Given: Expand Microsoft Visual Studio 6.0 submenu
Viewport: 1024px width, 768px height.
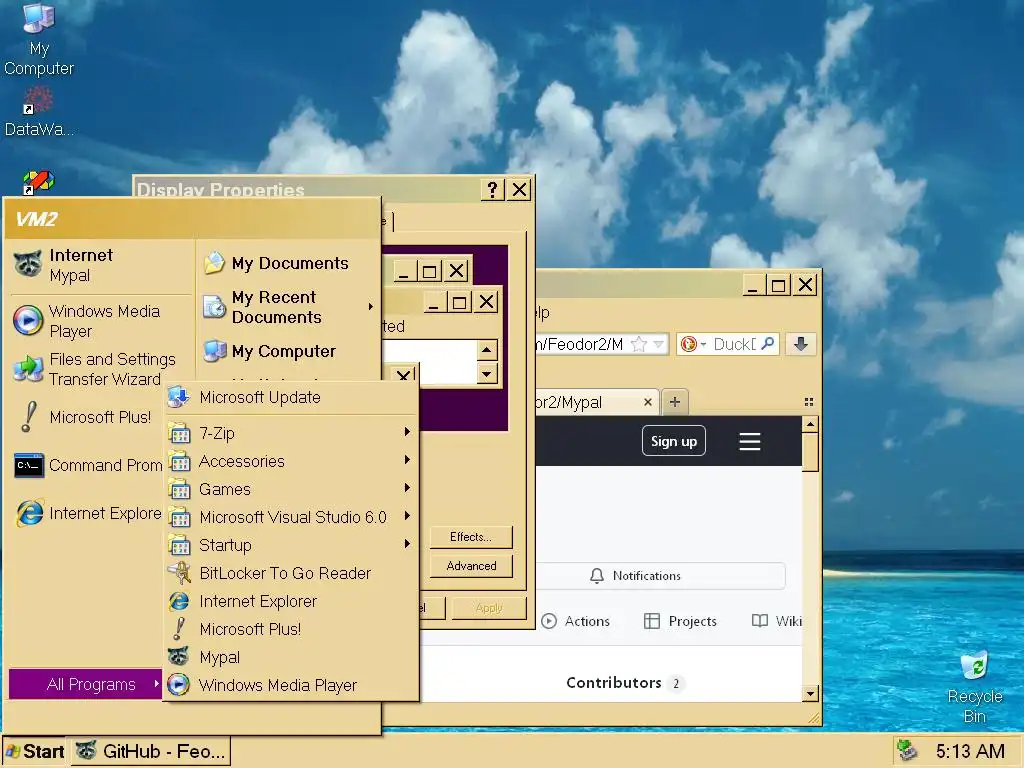Looking at the screenshot, I should pyautogui.click(x=291, y=517).
